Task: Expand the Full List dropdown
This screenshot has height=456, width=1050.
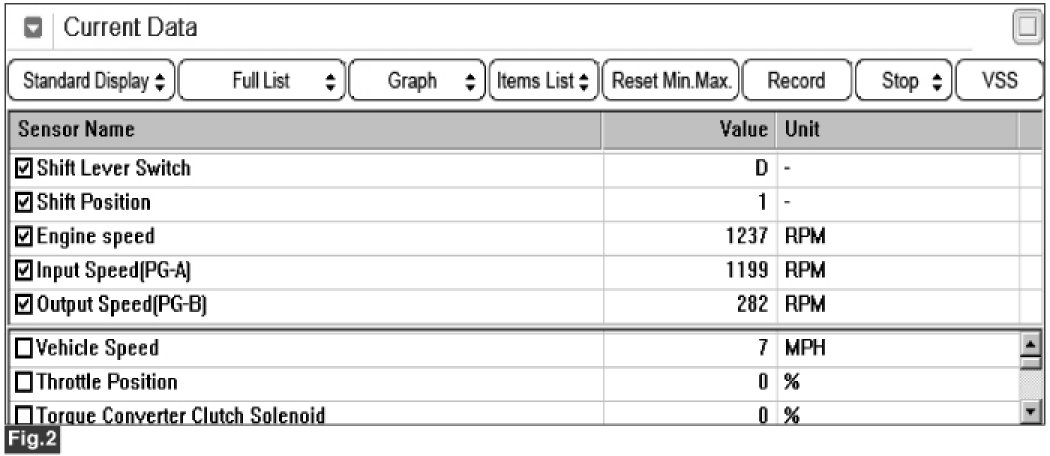Action: 262,81
